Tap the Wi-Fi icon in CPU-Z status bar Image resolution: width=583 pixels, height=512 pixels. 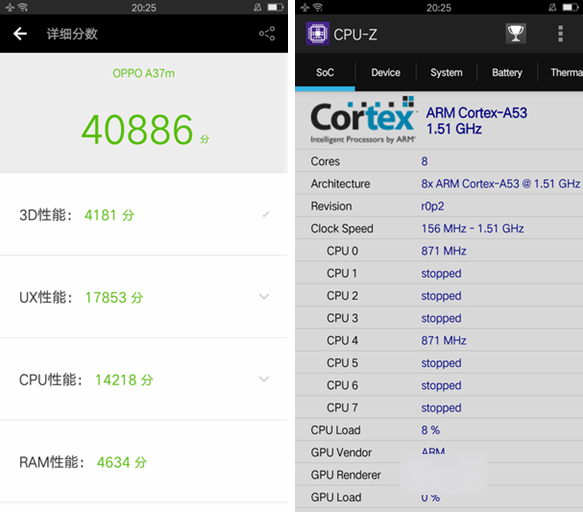click(318, 7)
